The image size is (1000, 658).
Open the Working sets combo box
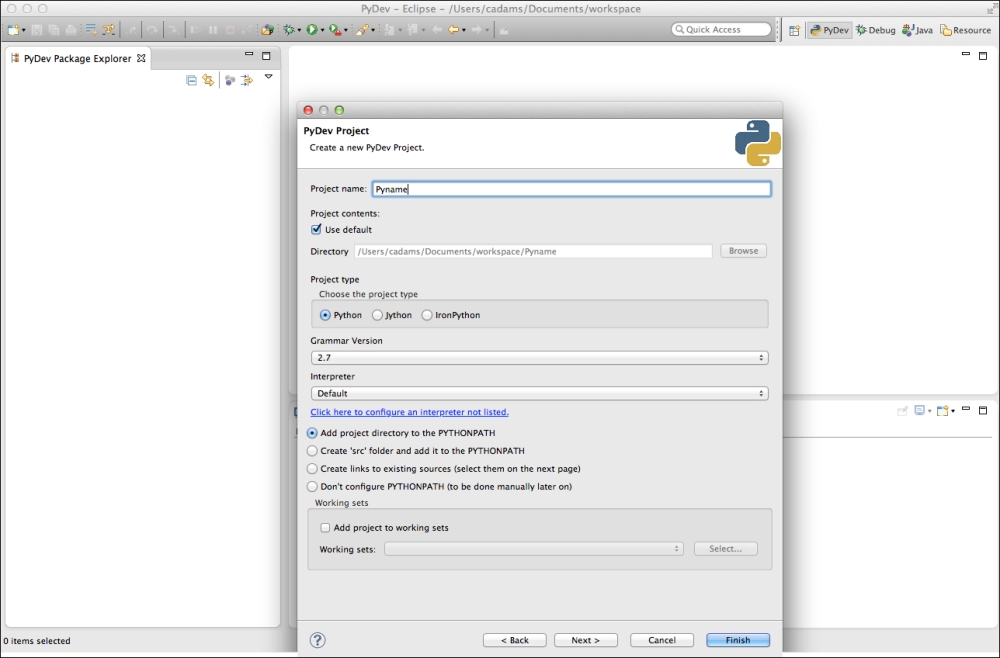[534, 549]
